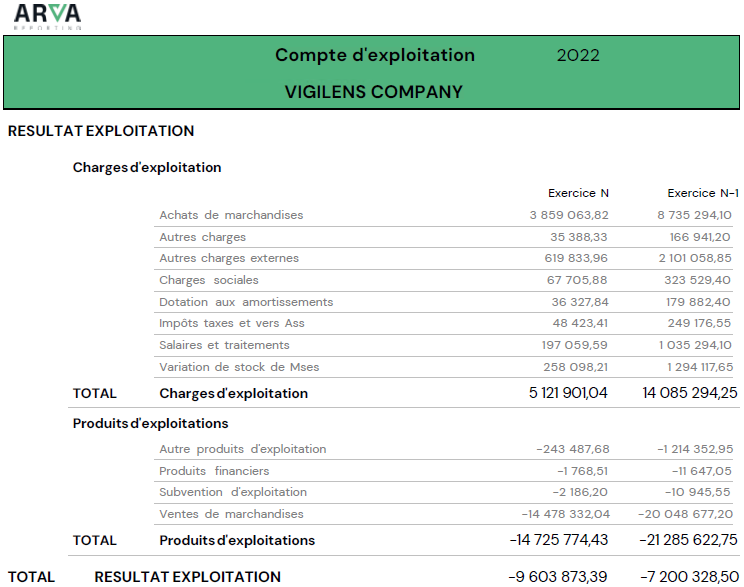This screenshot has height=587, width=744.
Task: Select the Compte d'exploitation title
Action: (x=375, y=55)
